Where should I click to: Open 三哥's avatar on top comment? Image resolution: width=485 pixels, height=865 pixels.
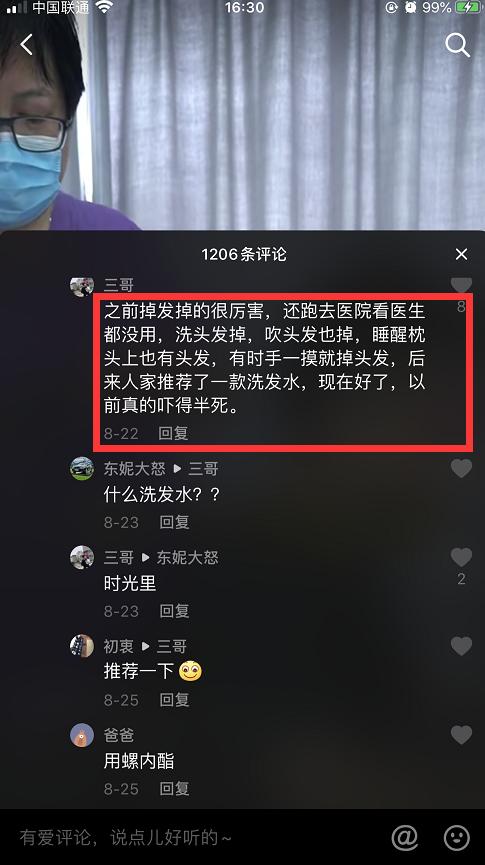coord(82,286)
